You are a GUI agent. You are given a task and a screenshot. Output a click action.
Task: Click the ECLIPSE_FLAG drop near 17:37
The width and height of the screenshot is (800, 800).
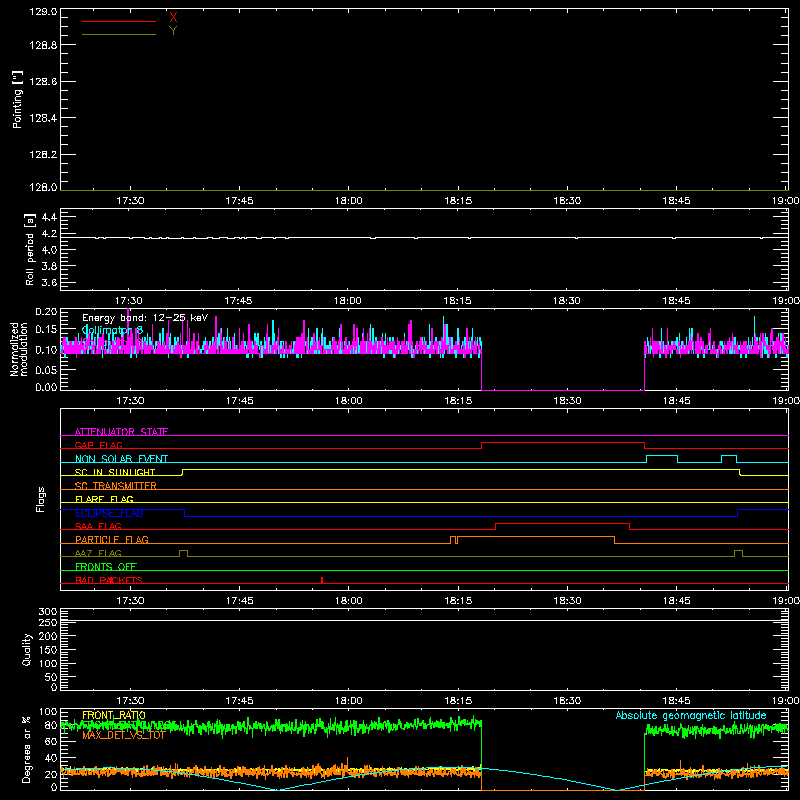185,513
